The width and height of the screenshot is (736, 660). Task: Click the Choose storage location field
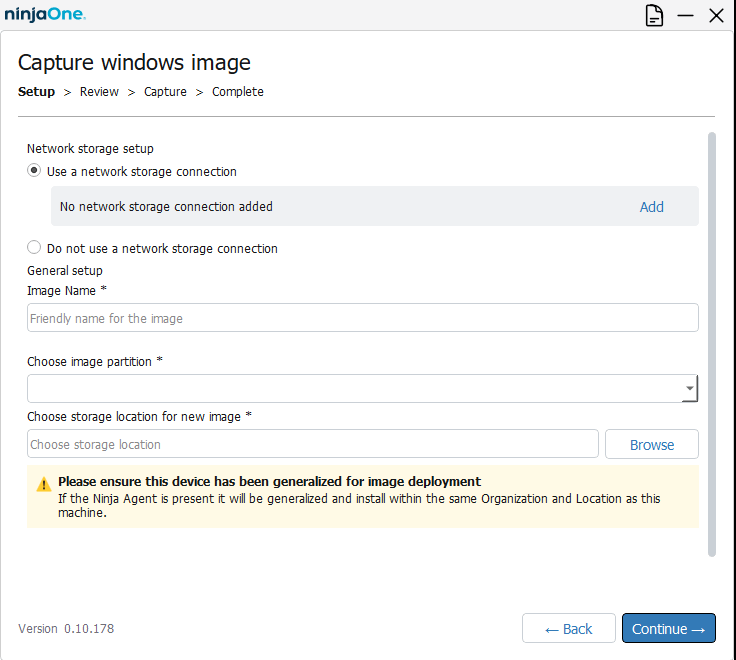click(x=312, y=444)
